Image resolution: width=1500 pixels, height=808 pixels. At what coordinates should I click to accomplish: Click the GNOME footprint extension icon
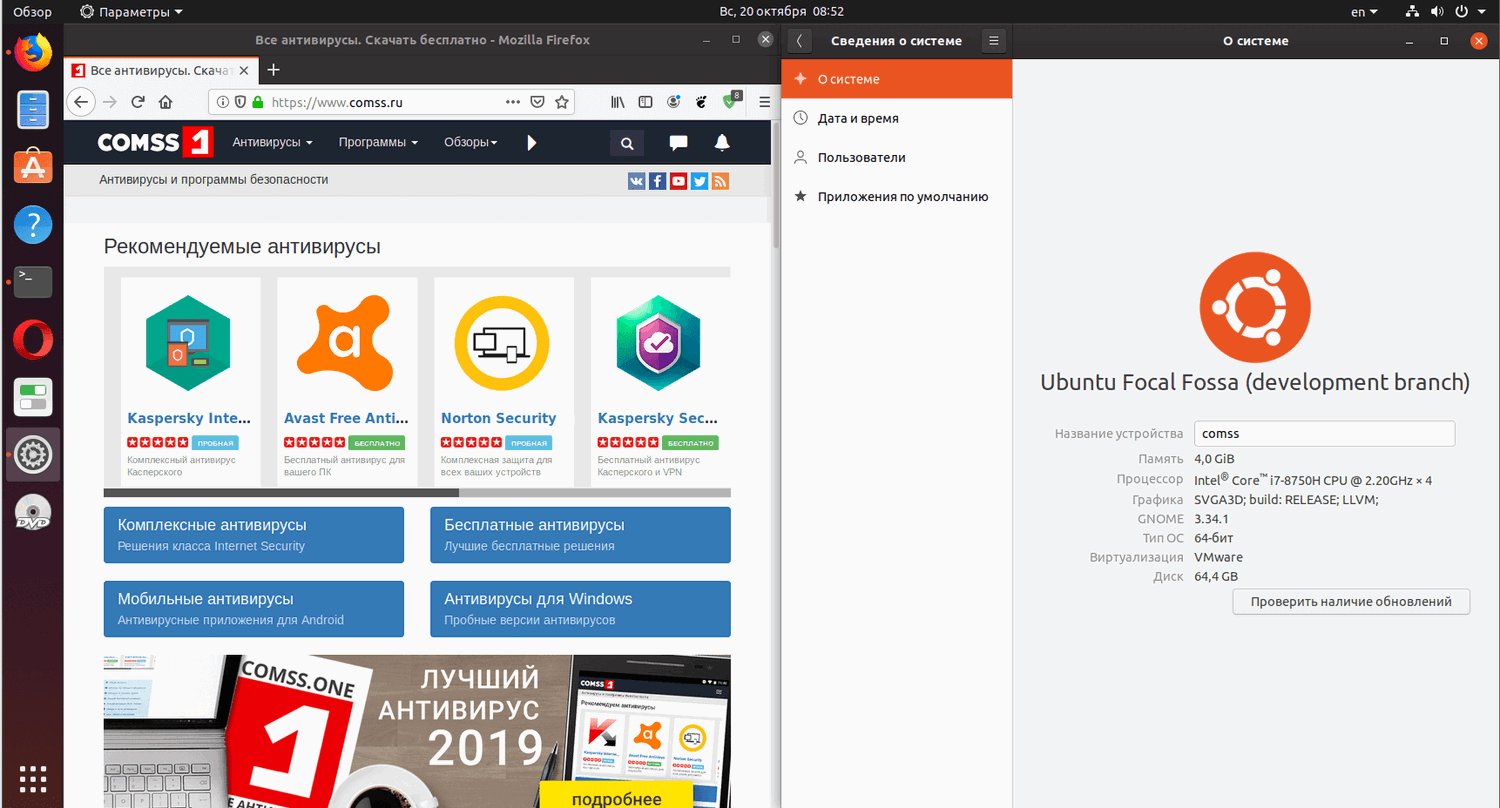[701, 101]
